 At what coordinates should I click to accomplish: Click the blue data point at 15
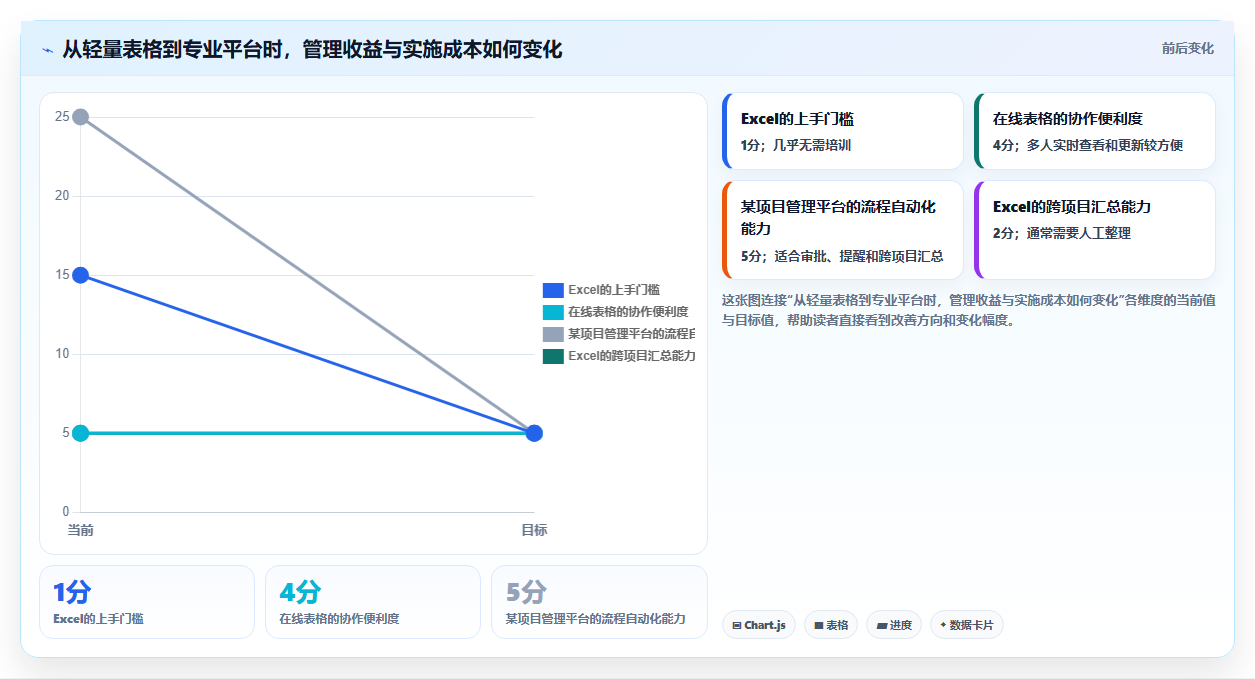81,275
